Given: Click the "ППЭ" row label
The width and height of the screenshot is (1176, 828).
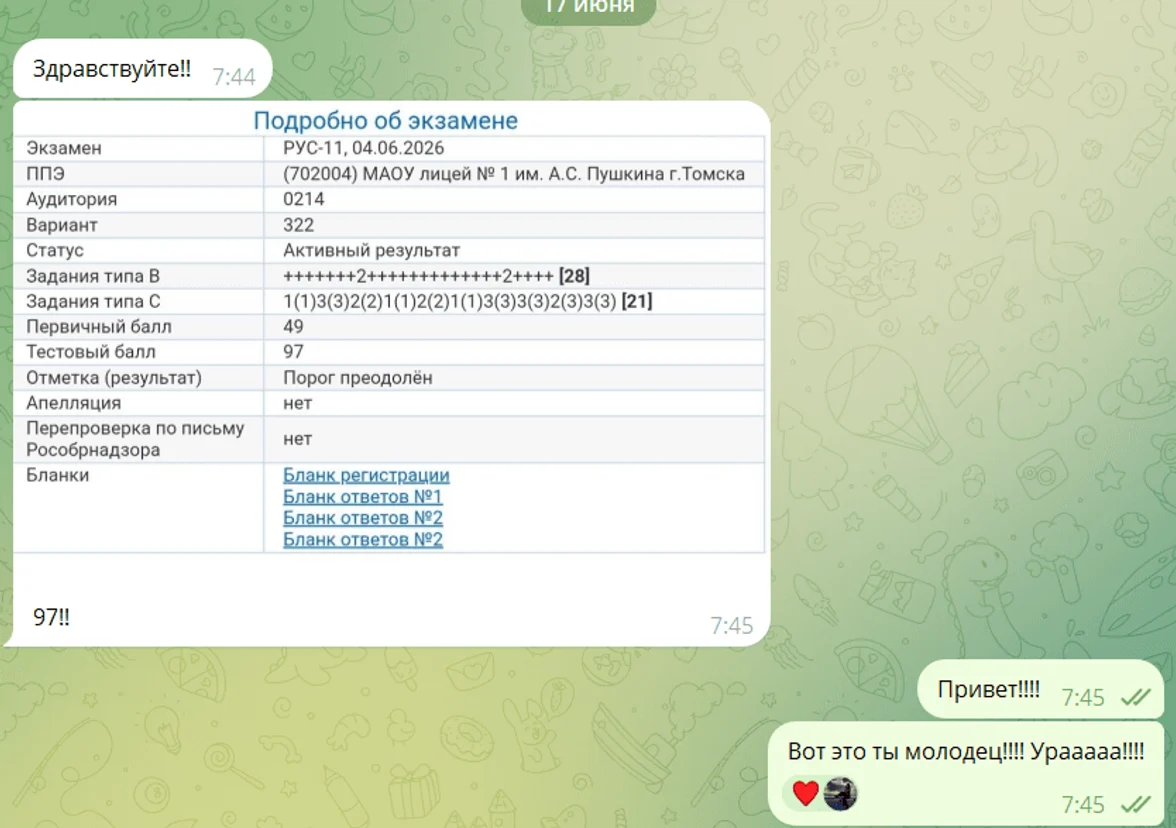Looking at the screenshot, I should pos(45,174).
